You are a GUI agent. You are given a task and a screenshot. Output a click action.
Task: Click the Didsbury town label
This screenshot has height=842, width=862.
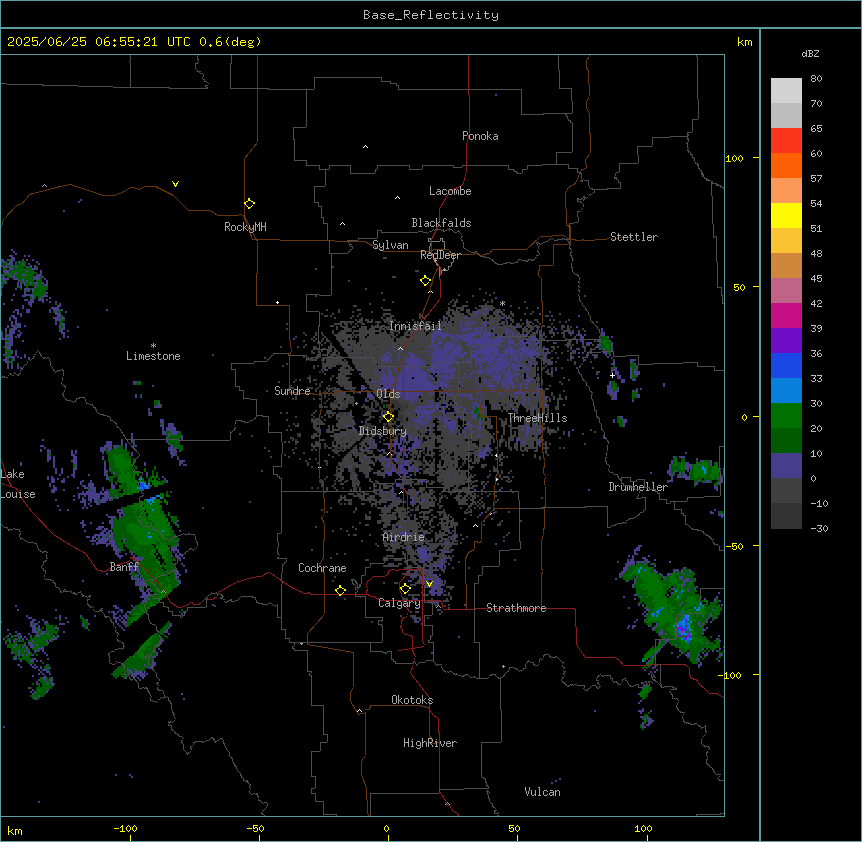click(383, 431)
